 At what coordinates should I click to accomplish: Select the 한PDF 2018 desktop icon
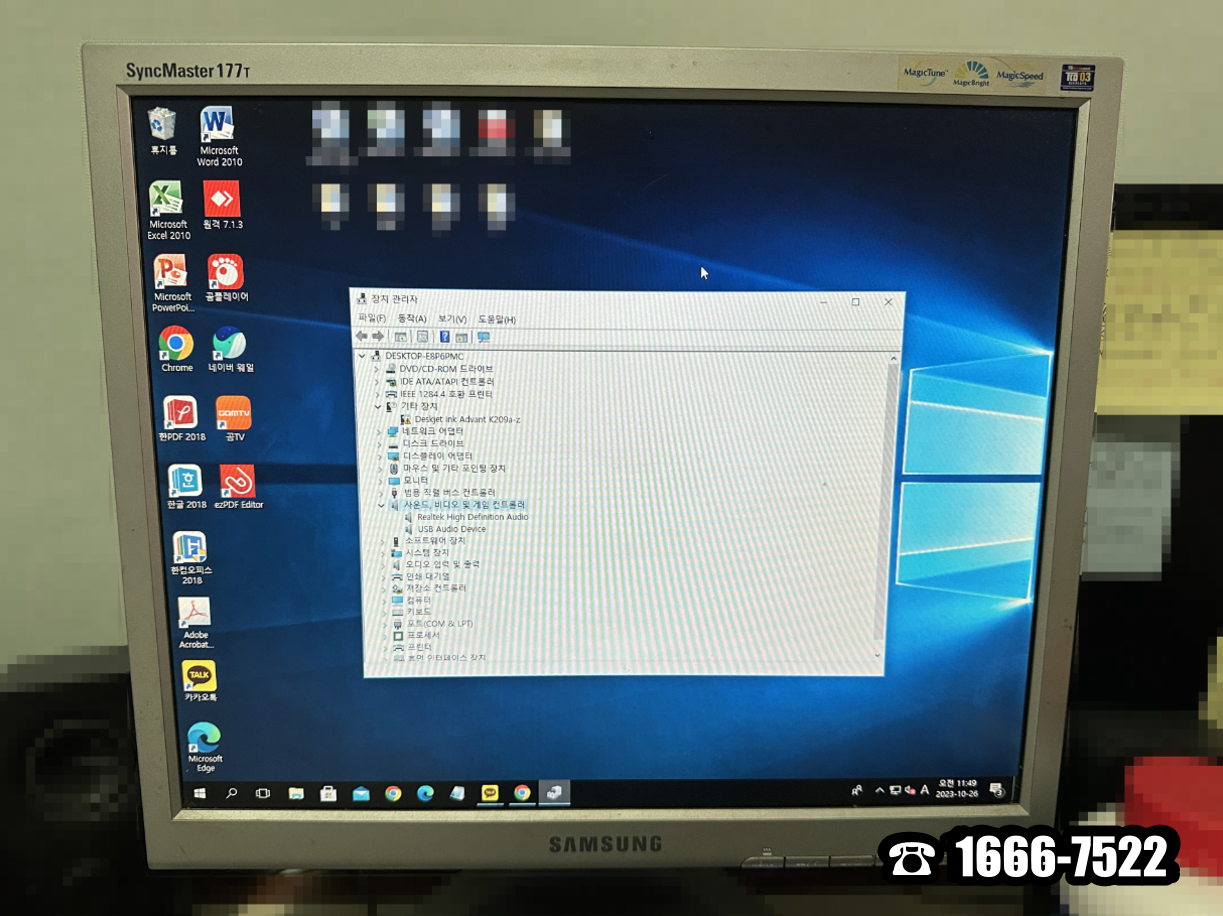181,419
